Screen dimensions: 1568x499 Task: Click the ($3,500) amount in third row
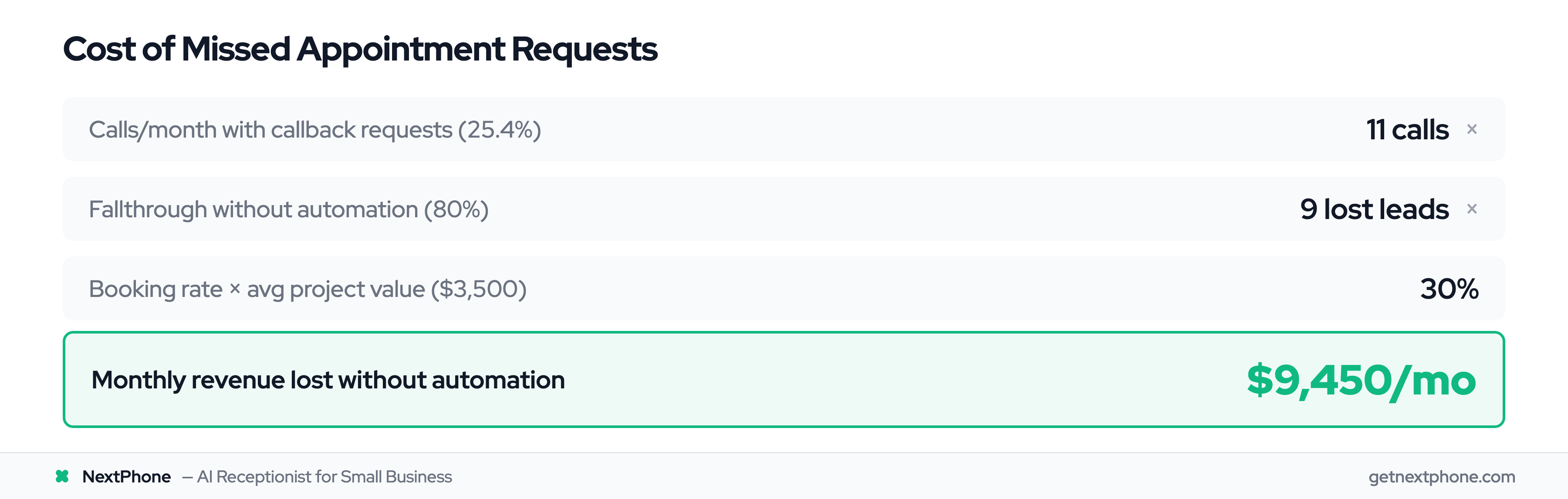pos(478,289)
